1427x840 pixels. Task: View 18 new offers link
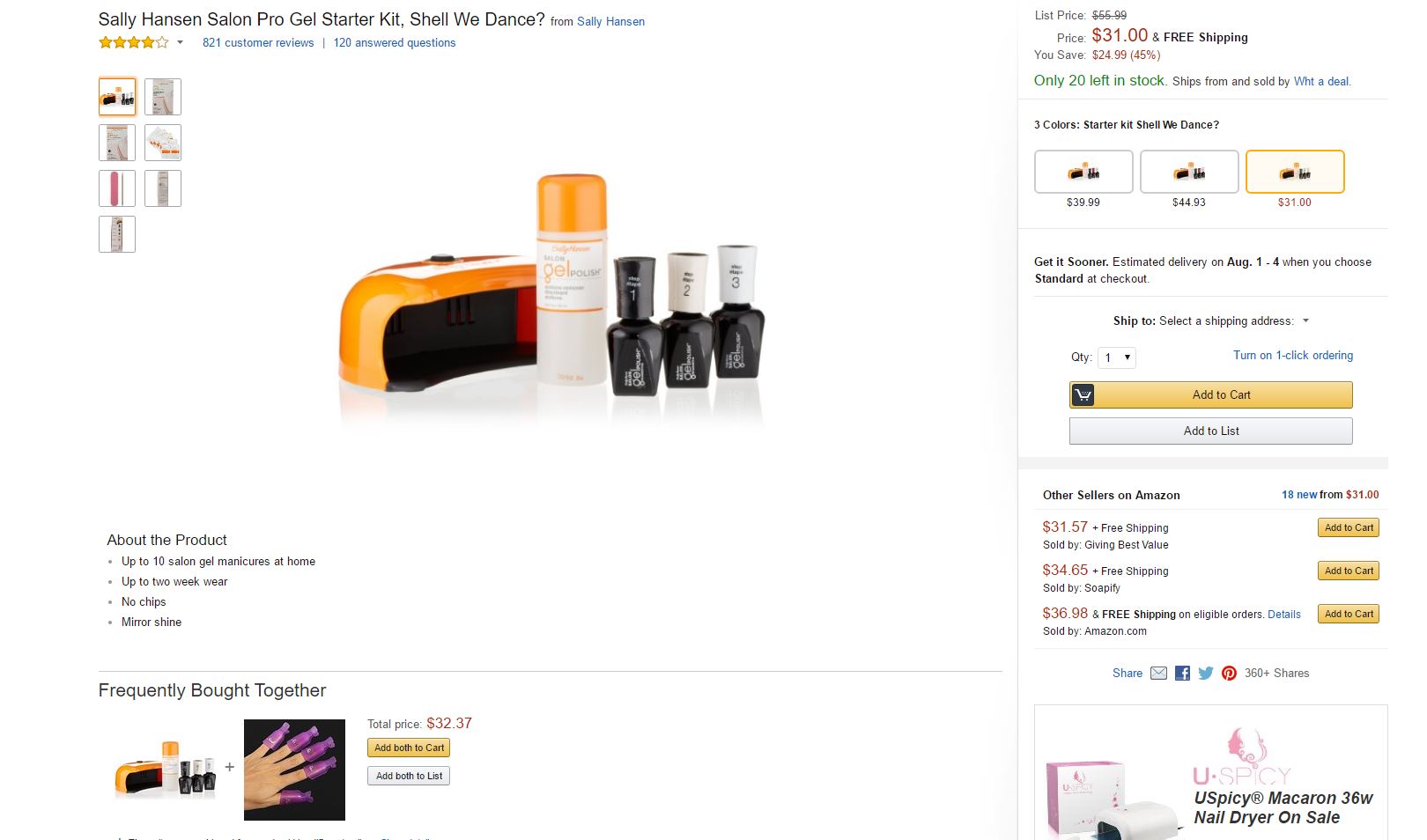1299,495
